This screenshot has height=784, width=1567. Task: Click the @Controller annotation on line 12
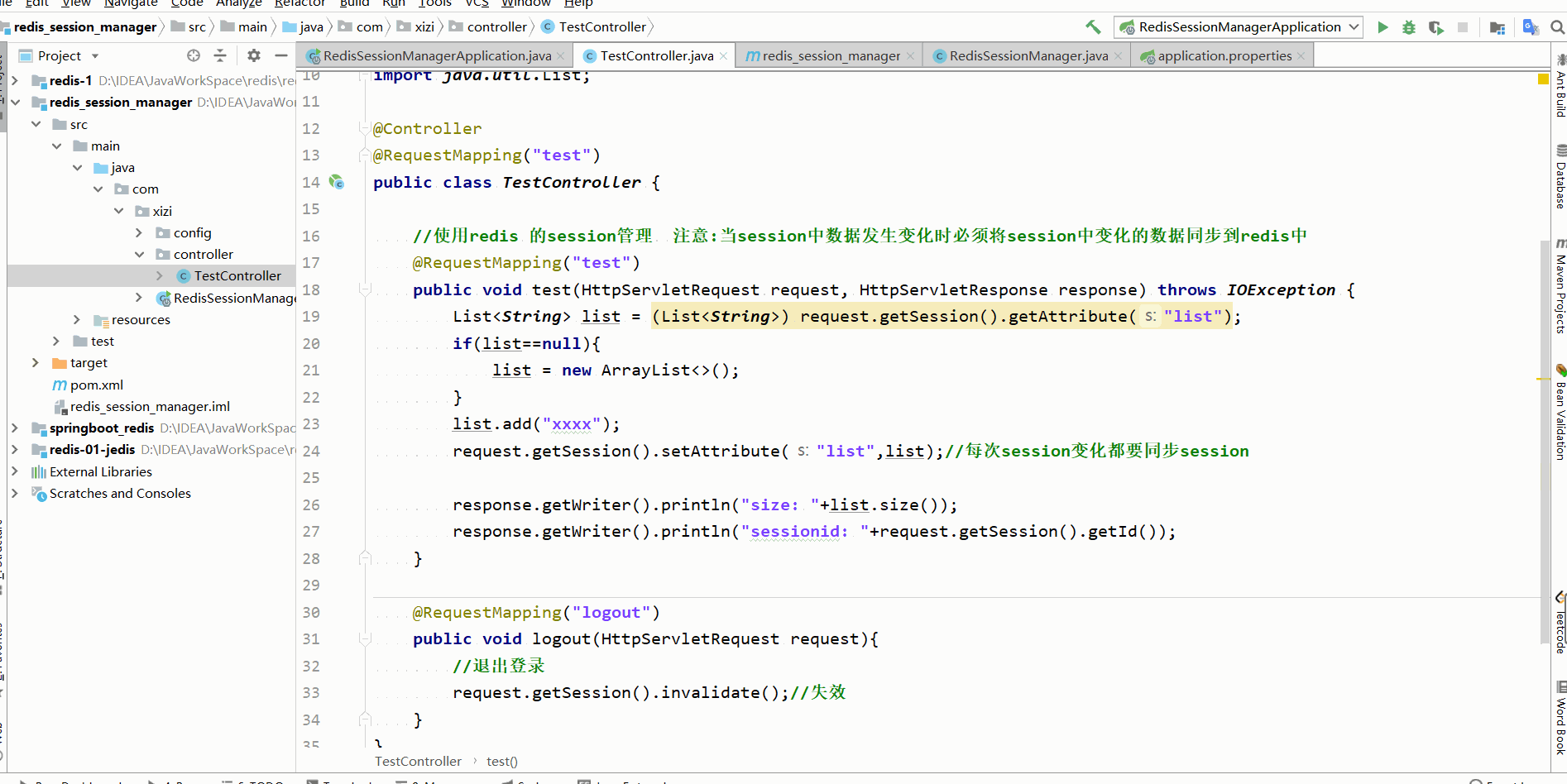coord(427,128)
